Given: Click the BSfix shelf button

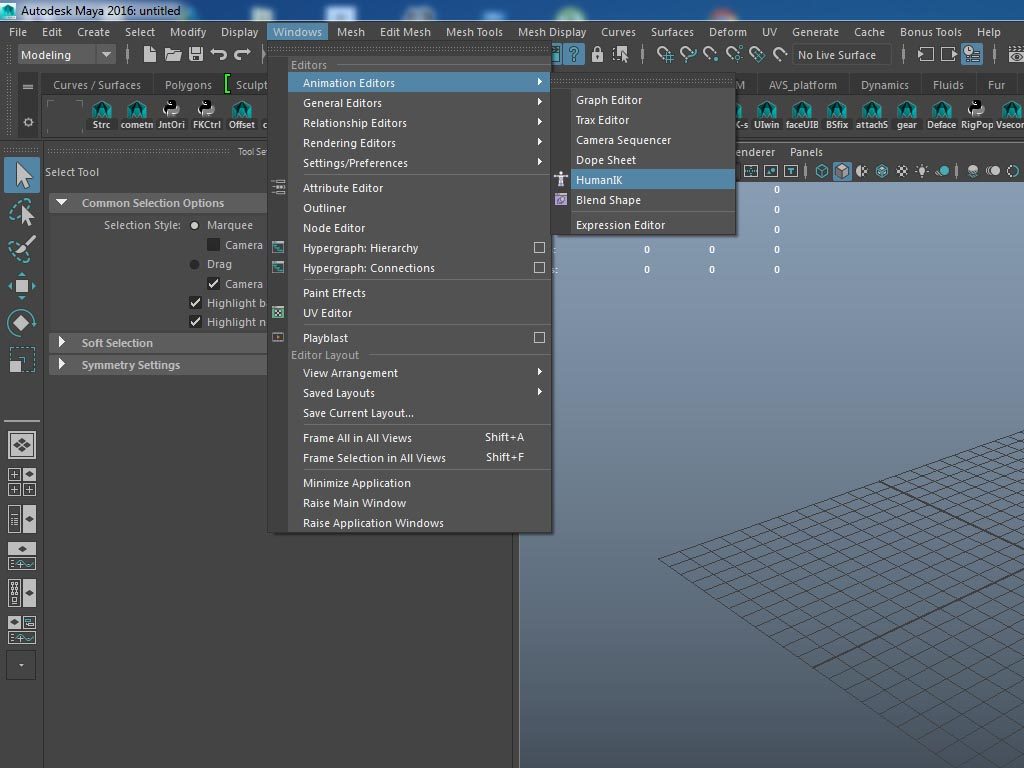Looking at the screenshot, I should pyautogui.click(x=837, y=115).
